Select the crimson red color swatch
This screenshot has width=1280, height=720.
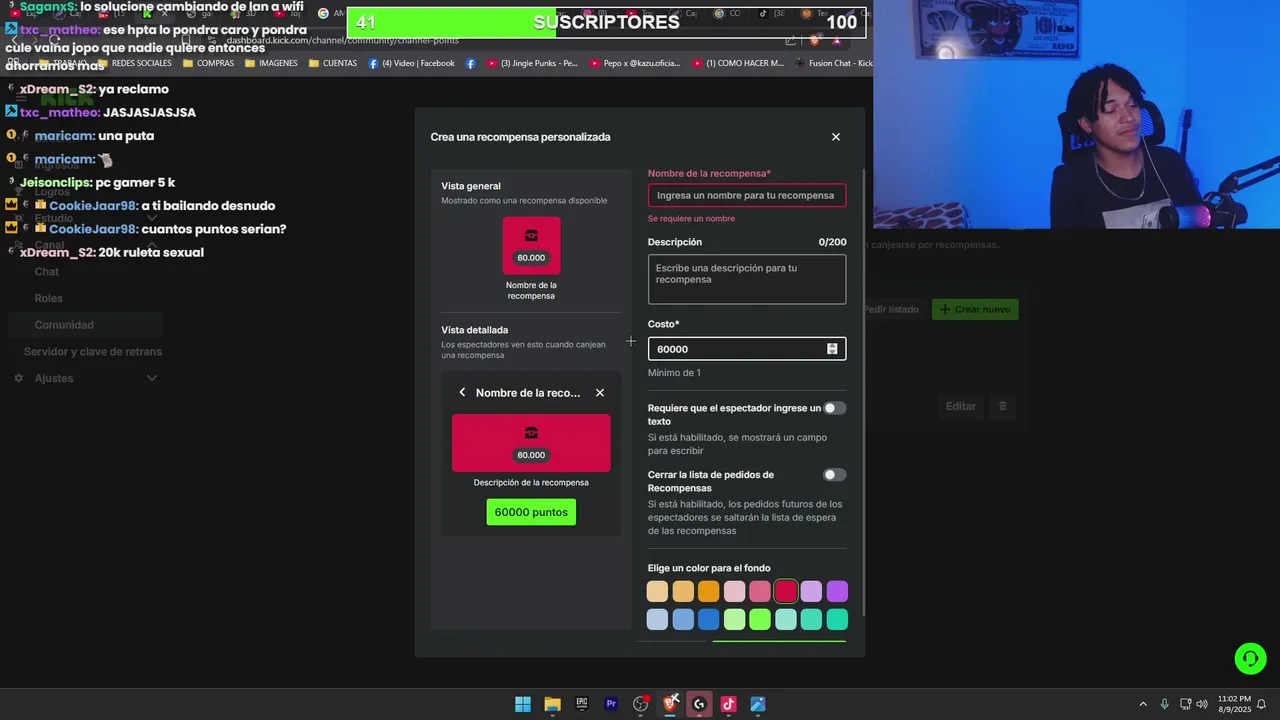point(786,592)
